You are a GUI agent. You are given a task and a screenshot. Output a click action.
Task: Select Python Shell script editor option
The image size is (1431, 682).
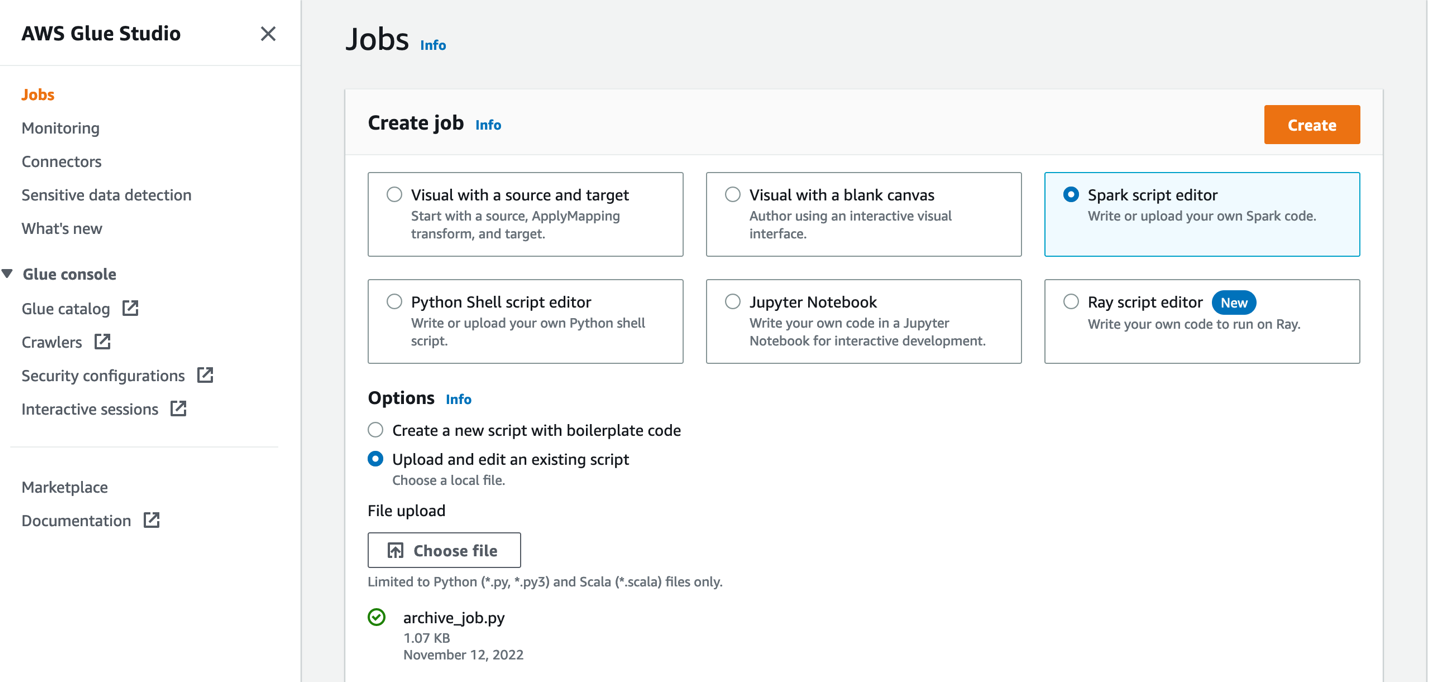[x=395, y=302]
